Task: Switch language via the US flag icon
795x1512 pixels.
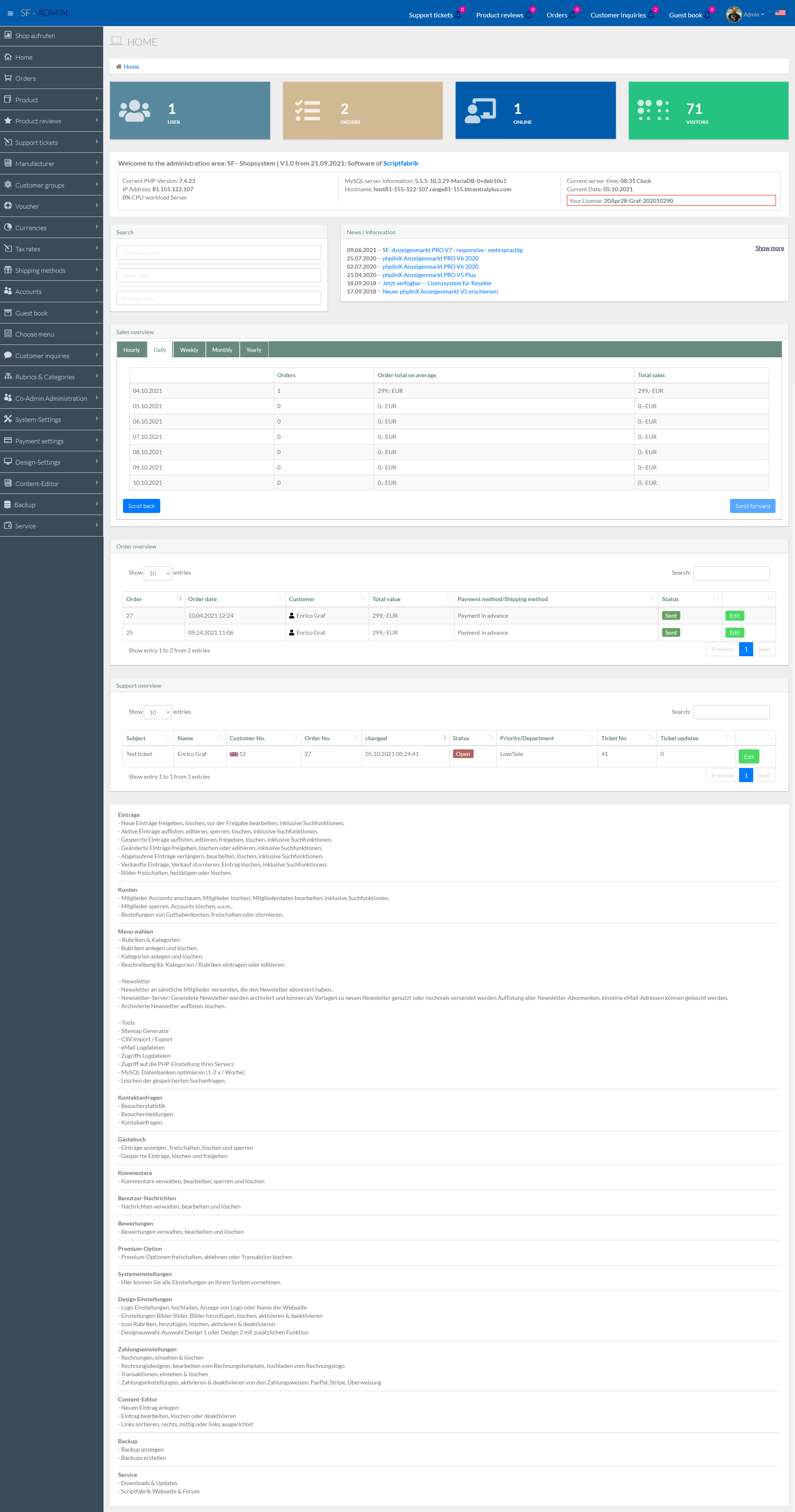Action: (x=780, y=12)
